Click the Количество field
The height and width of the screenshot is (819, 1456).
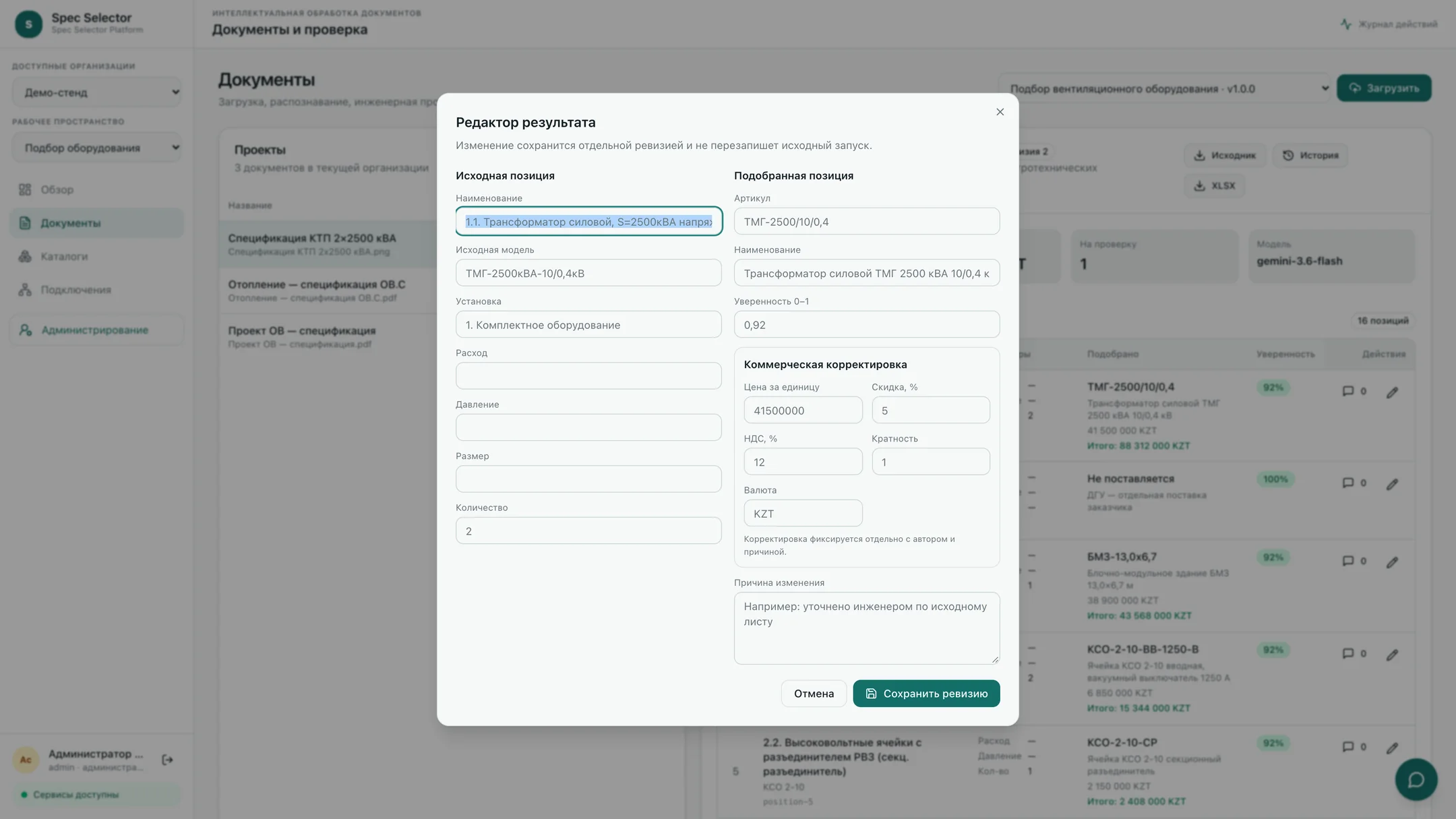click(x=588, y=530)
